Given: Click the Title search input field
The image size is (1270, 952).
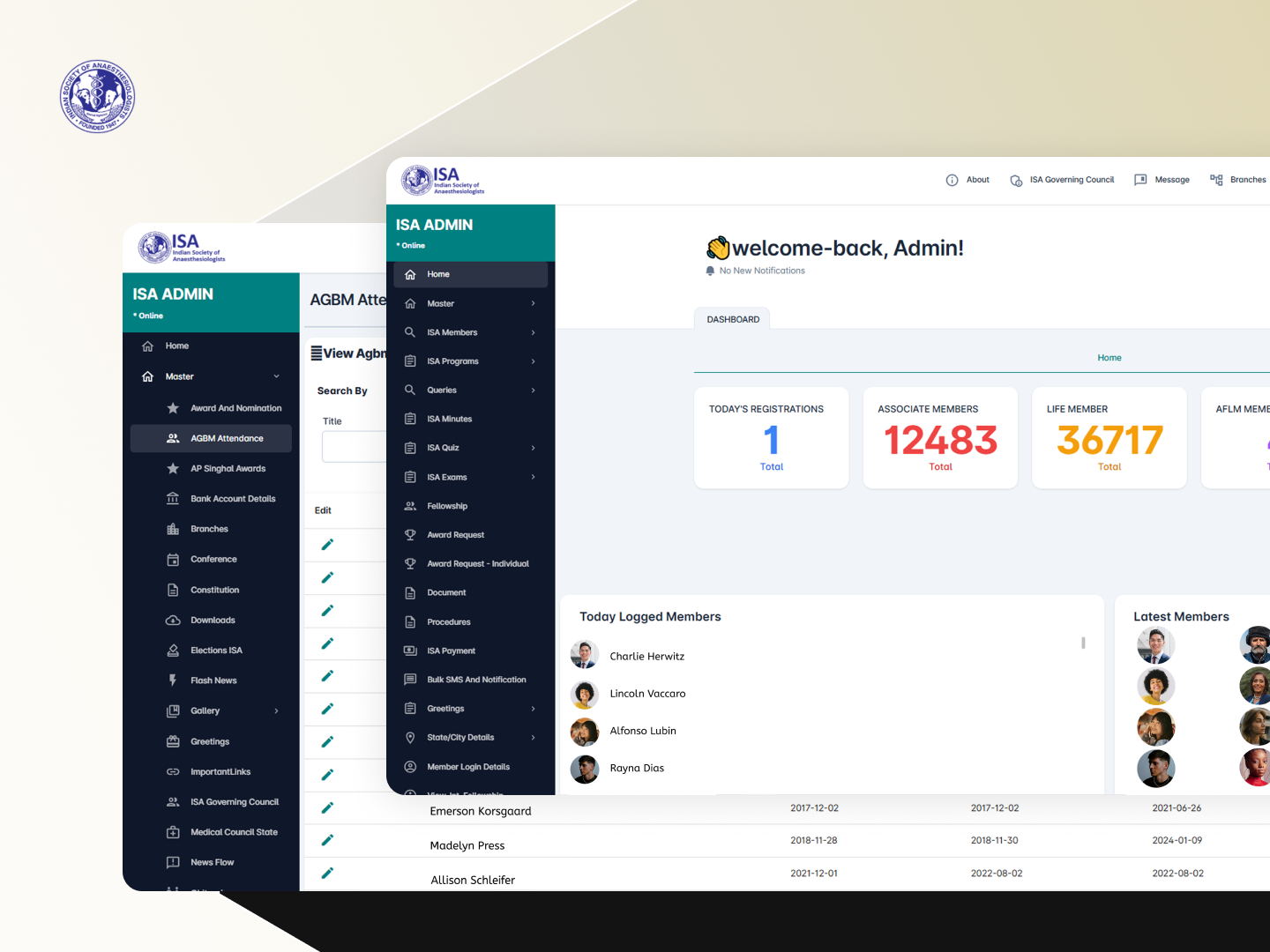Looking at the screenshot, I should coord(354,446).
